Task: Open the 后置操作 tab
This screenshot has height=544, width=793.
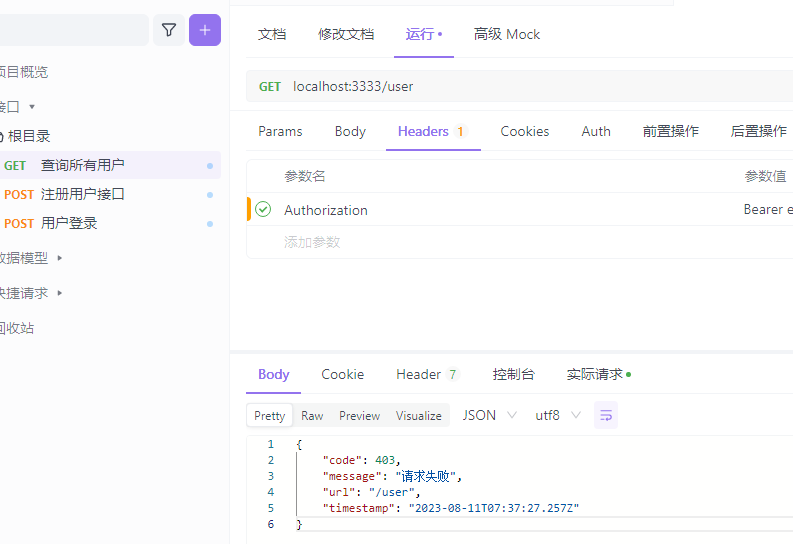Action: [759, 131]
